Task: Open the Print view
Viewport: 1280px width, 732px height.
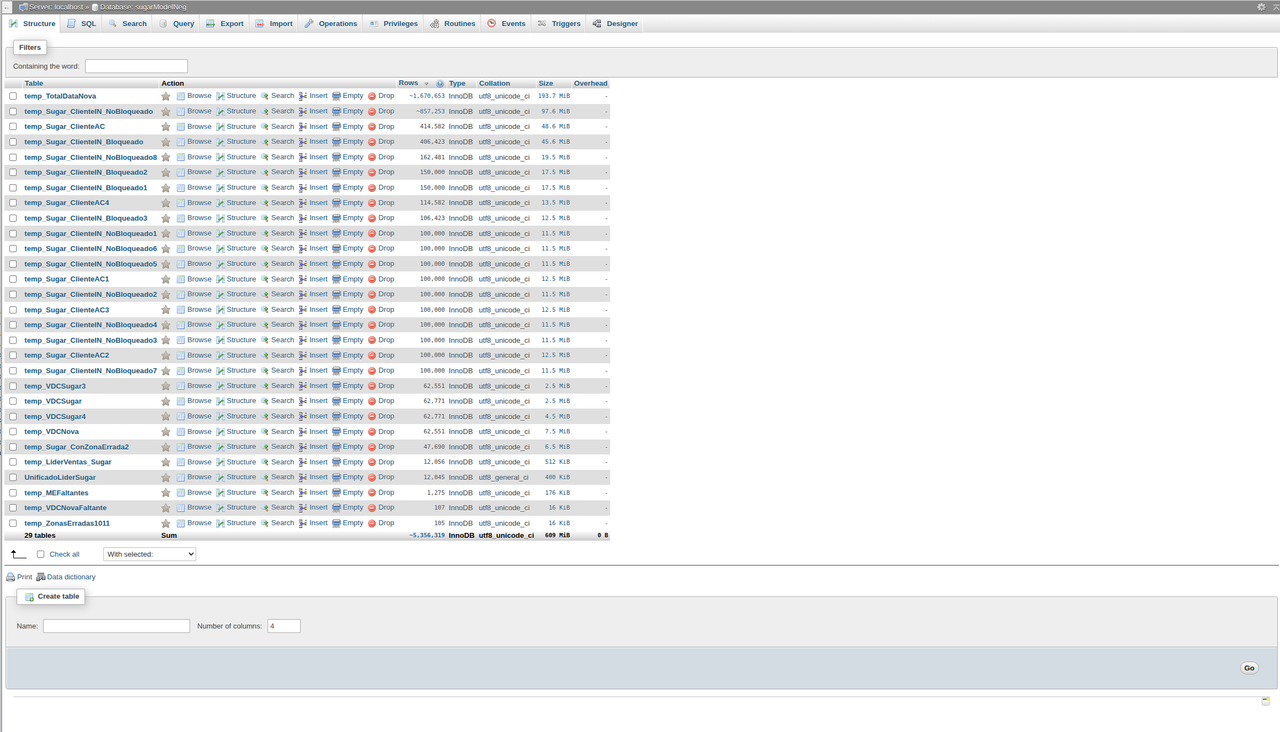Action: 24,576
